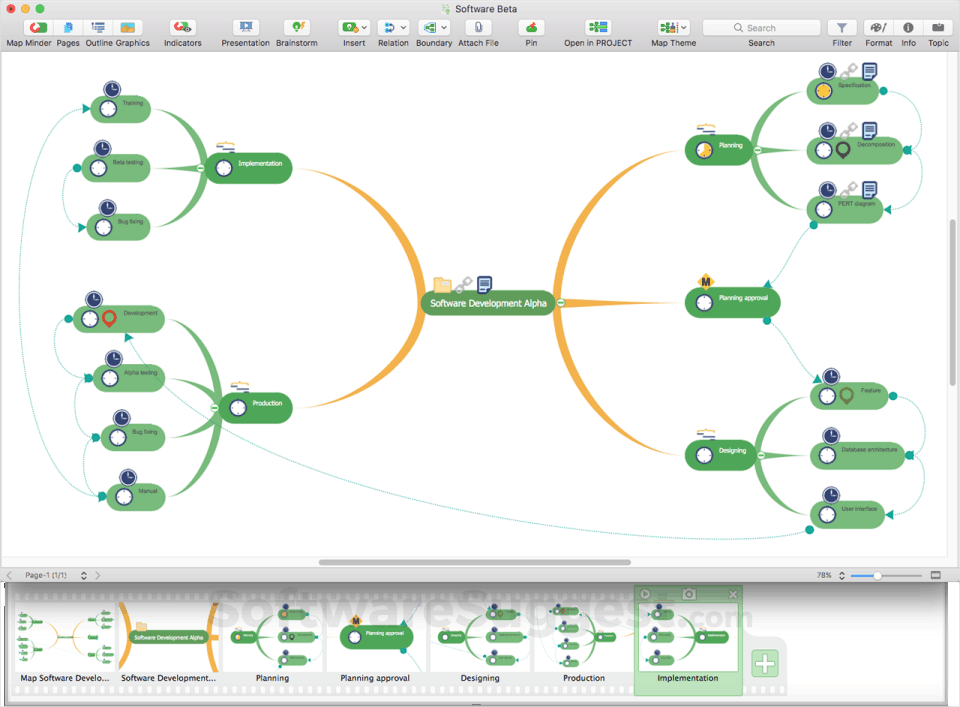Collapse the Planning topic branch

[757, 150]
